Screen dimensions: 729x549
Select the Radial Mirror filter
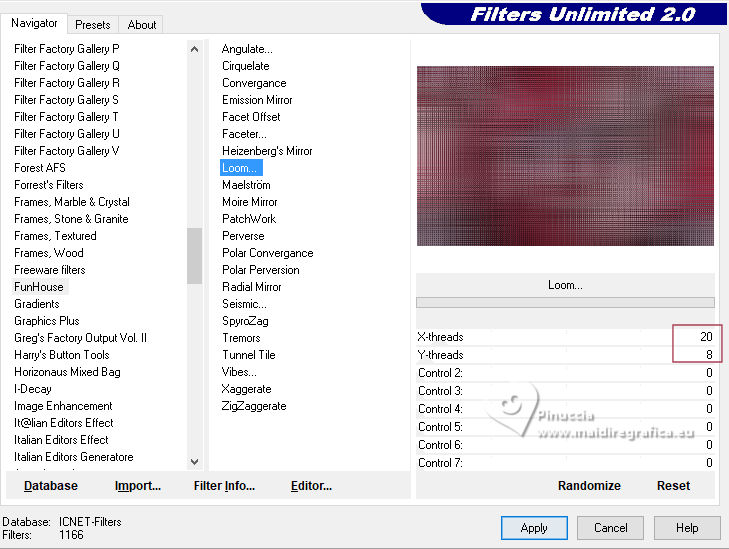coord(252,287)
